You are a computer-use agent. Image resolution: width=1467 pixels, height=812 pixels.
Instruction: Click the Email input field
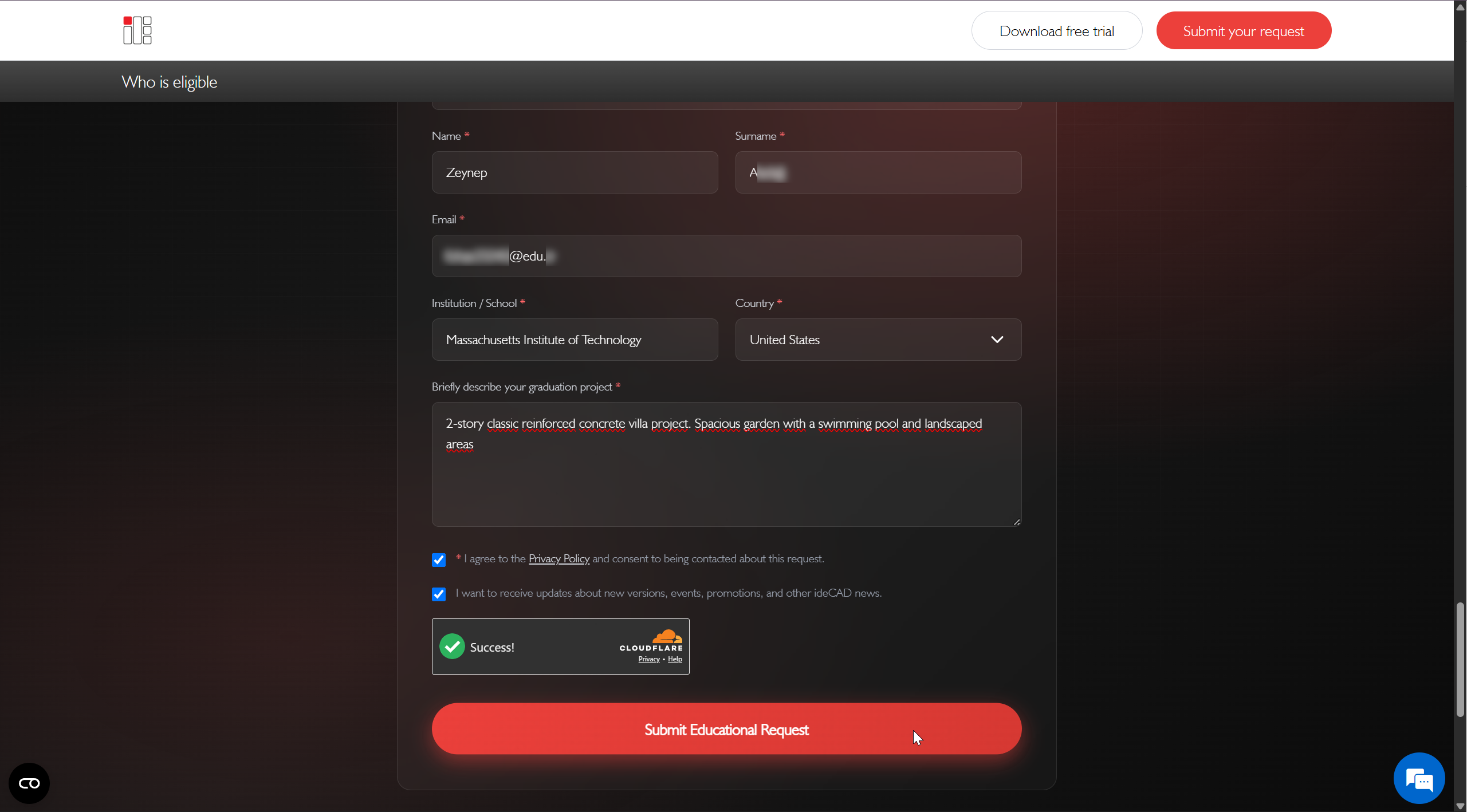tap(726, 256)
